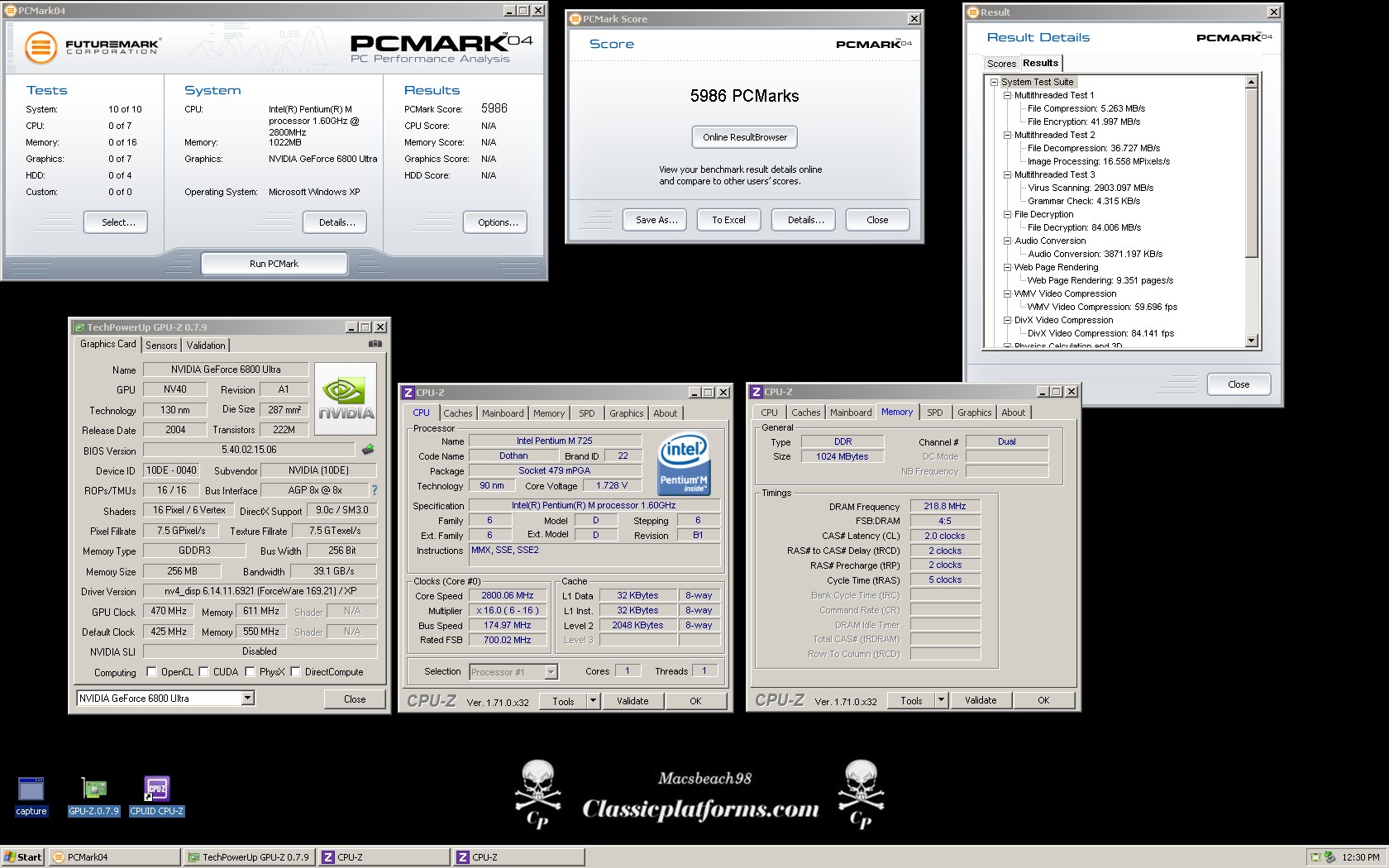Collapse the Multithreaded Test 1 node
This screenshot has height=868, width=1389.
1007,95
